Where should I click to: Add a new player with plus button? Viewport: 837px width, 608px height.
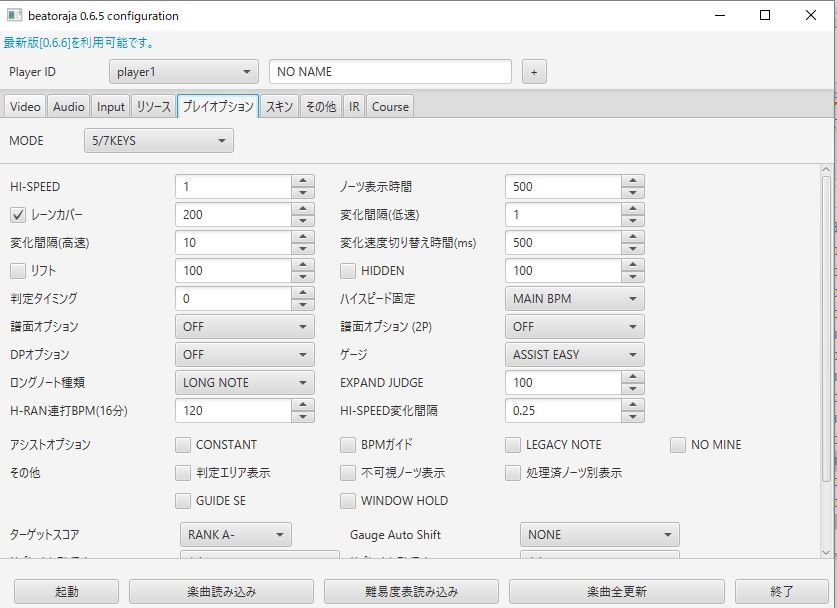pos(534,72)
